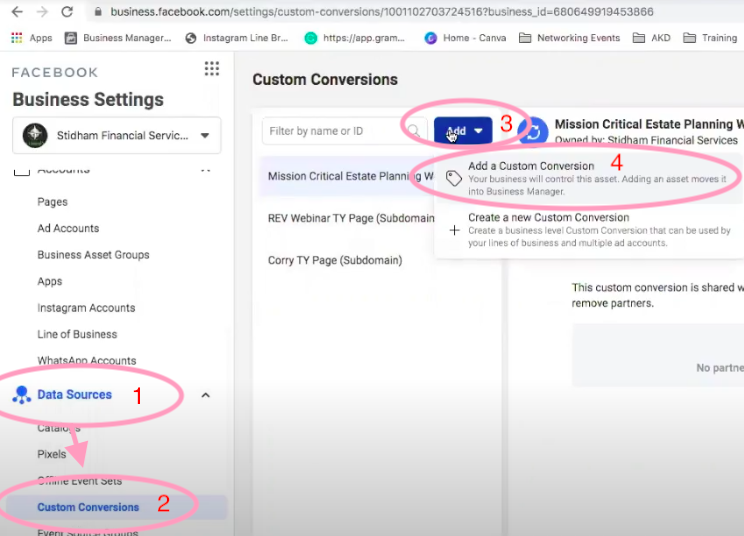Collapse the Accounts section chevron

point(205,169)
